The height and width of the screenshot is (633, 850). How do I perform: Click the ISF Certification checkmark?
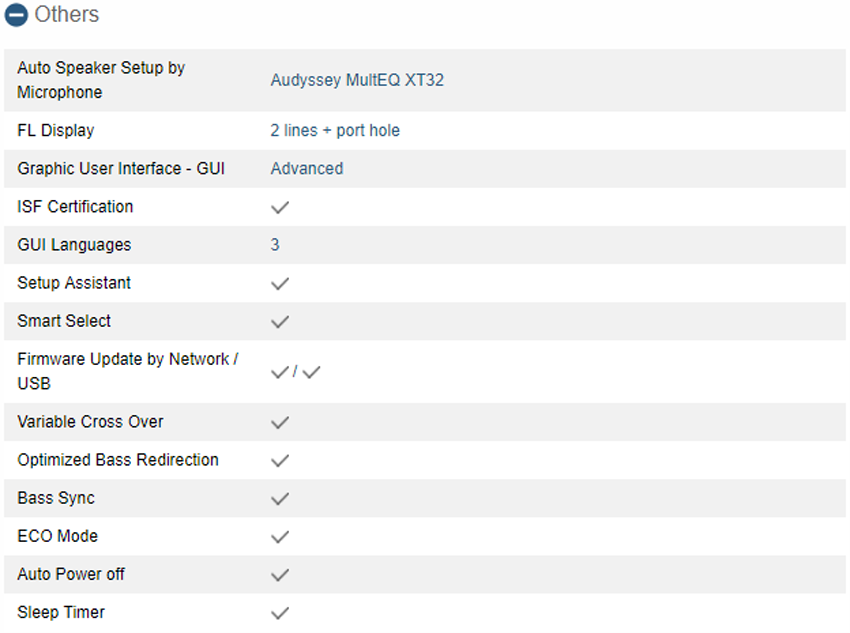pos(280,207)
